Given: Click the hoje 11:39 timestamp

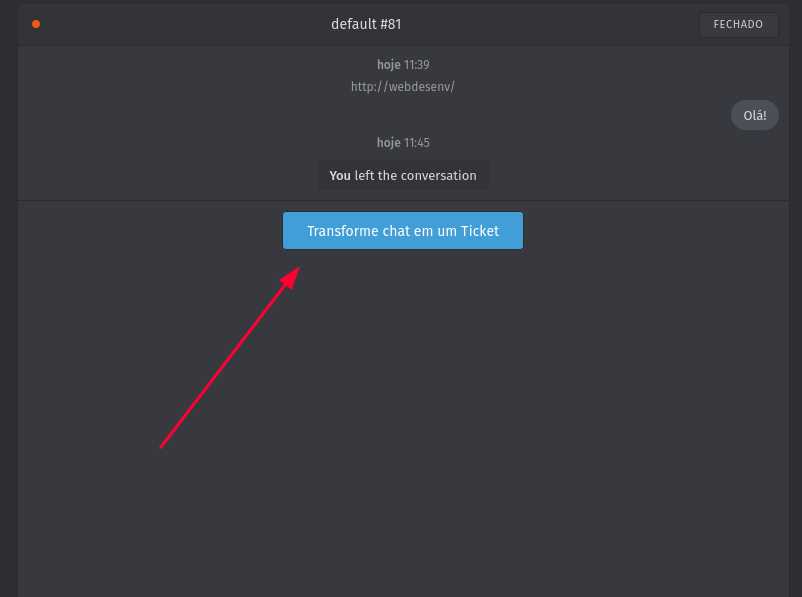Looking at the screenshot, I should 403,65.
